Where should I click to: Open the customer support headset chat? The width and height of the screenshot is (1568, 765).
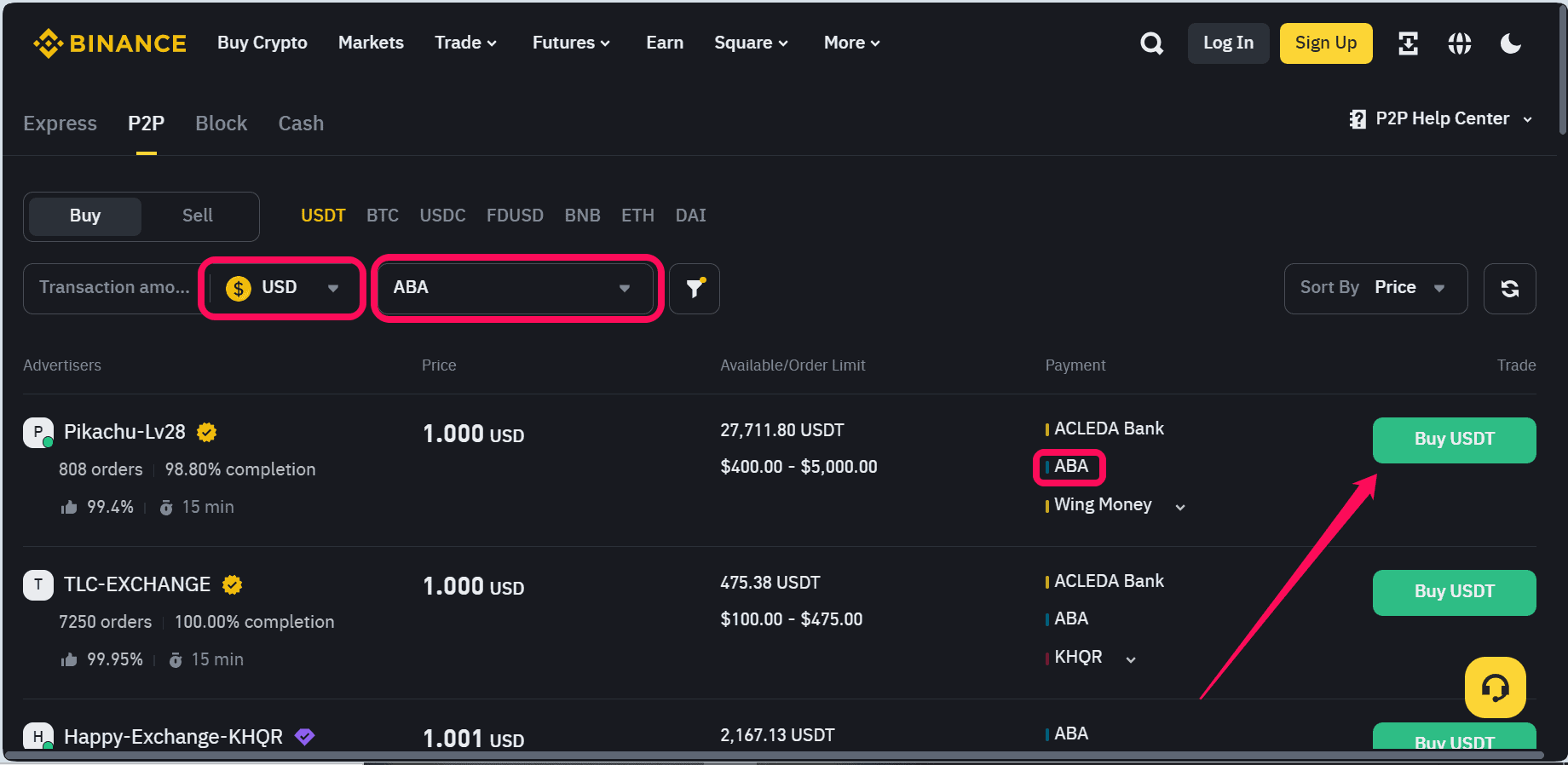(1495, 687)
